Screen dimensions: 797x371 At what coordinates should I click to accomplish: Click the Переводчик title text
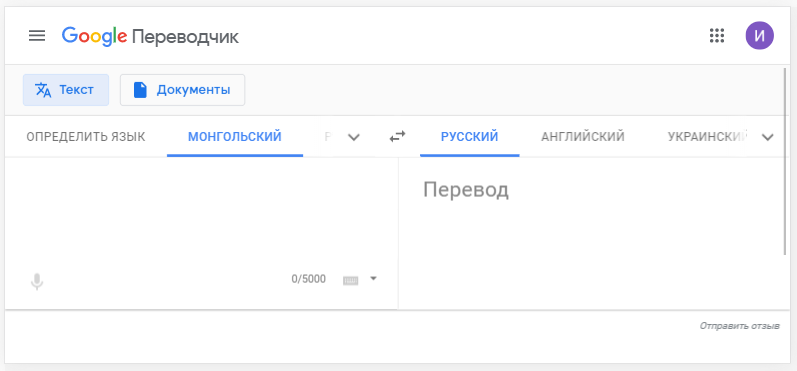[x=186, y=37]
